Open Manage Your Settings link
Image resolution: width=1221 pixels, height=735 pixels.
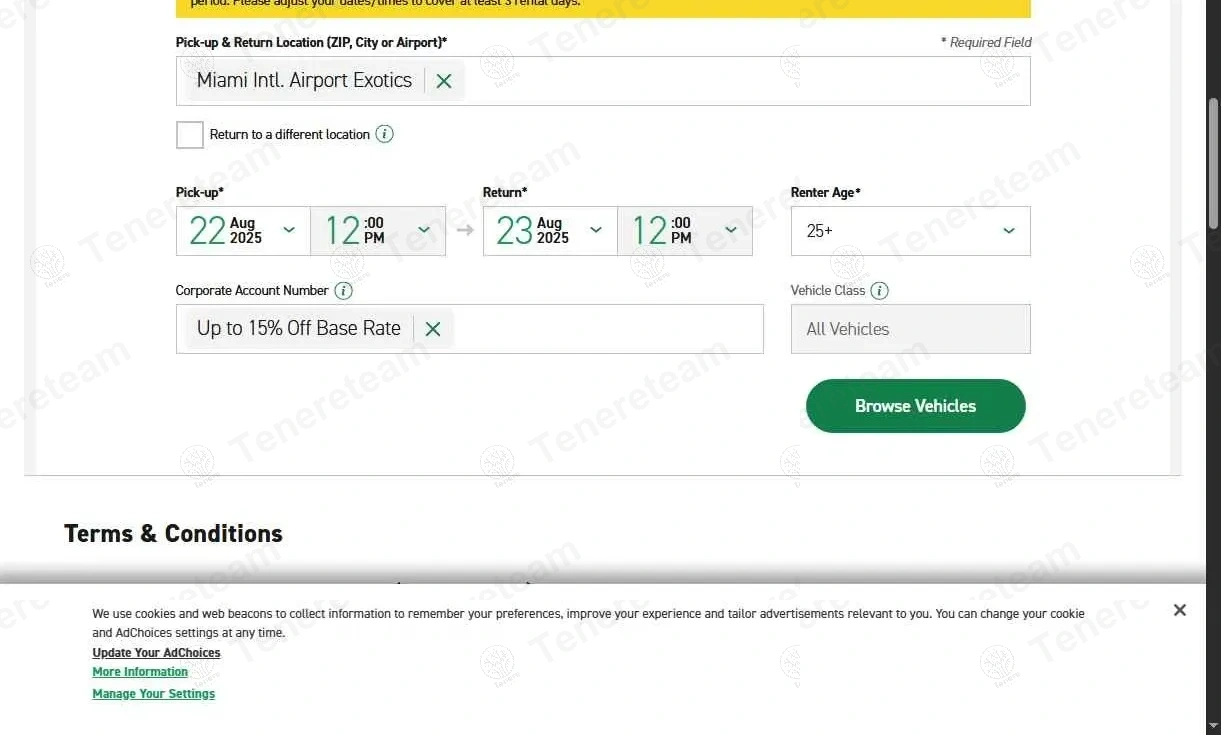pyautogui.click(x=153, y=694)
